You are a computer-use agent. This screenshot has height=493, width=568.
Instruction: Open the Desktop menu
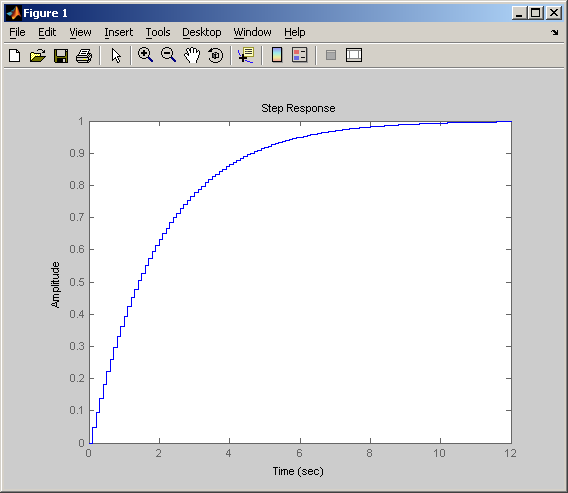(x=202, y=32)
